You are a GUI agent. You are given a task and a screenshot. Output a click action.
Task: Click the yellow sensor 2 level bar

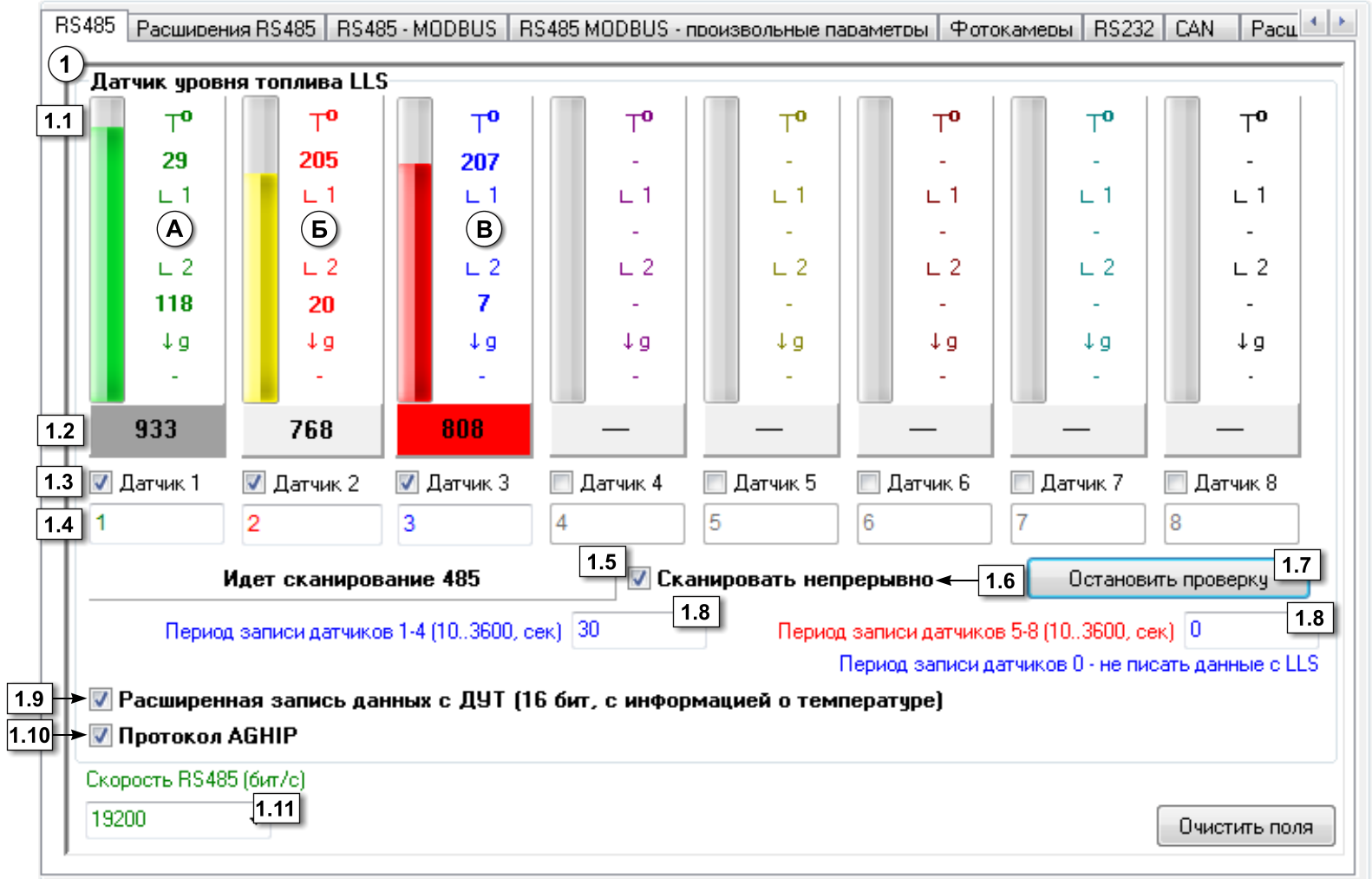260,250
